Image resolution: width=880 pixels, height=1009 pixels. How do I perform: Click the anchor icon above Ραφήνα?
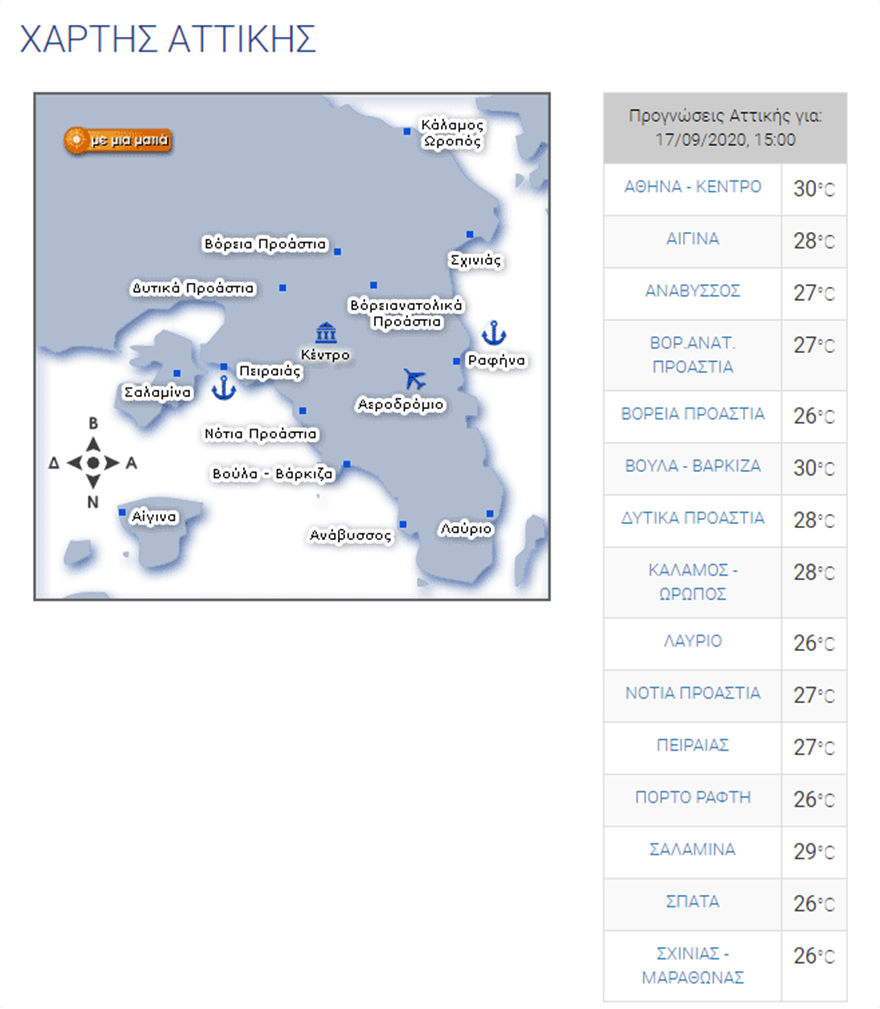click(493, 333)
